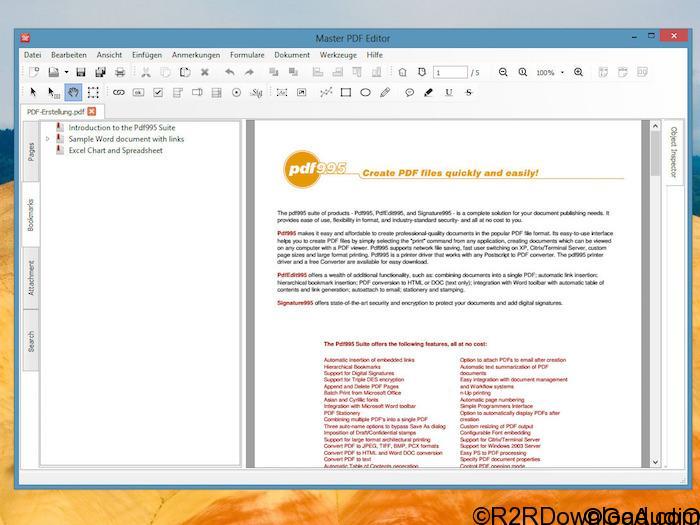700x525 pixels.
Task: Open the Werkzeuge menu
Action: tap(338, 55)
